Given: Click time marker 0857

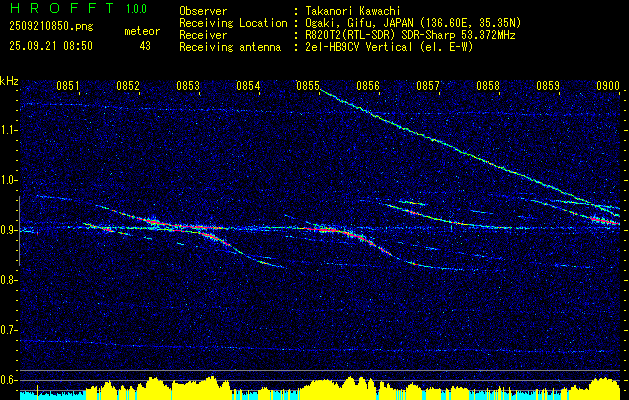Looking at the screenshot, I should coord(428,86).
